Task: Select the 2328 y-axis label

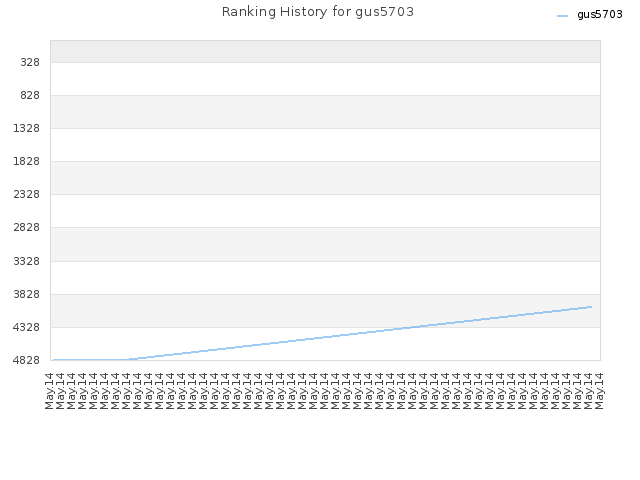Action: (x=27, y=194)
